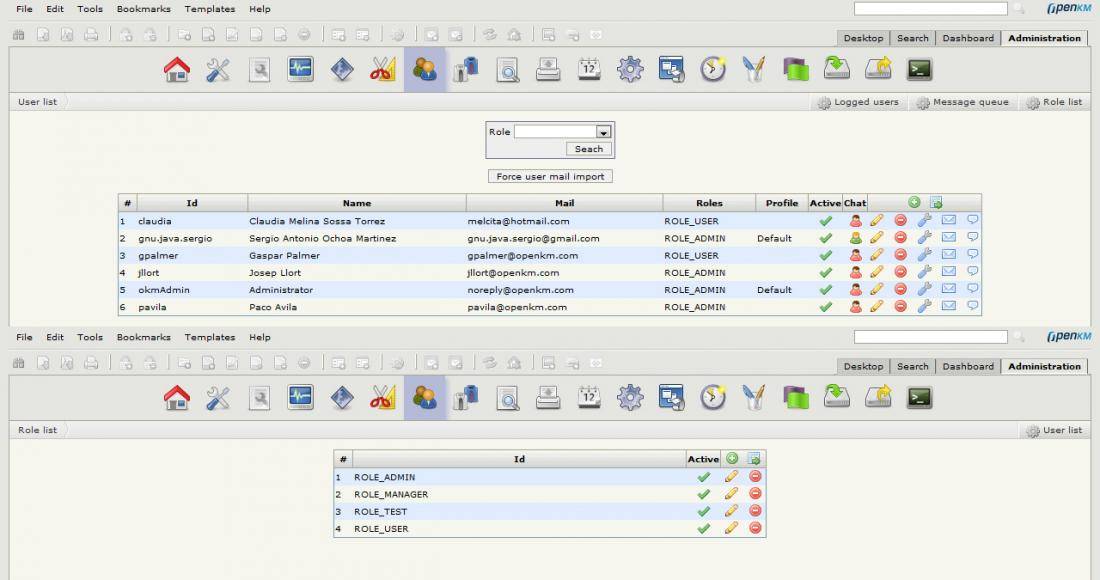Toggle the active checkmark for claudia
The image size is (1100, 580).
tap(825, 221)
